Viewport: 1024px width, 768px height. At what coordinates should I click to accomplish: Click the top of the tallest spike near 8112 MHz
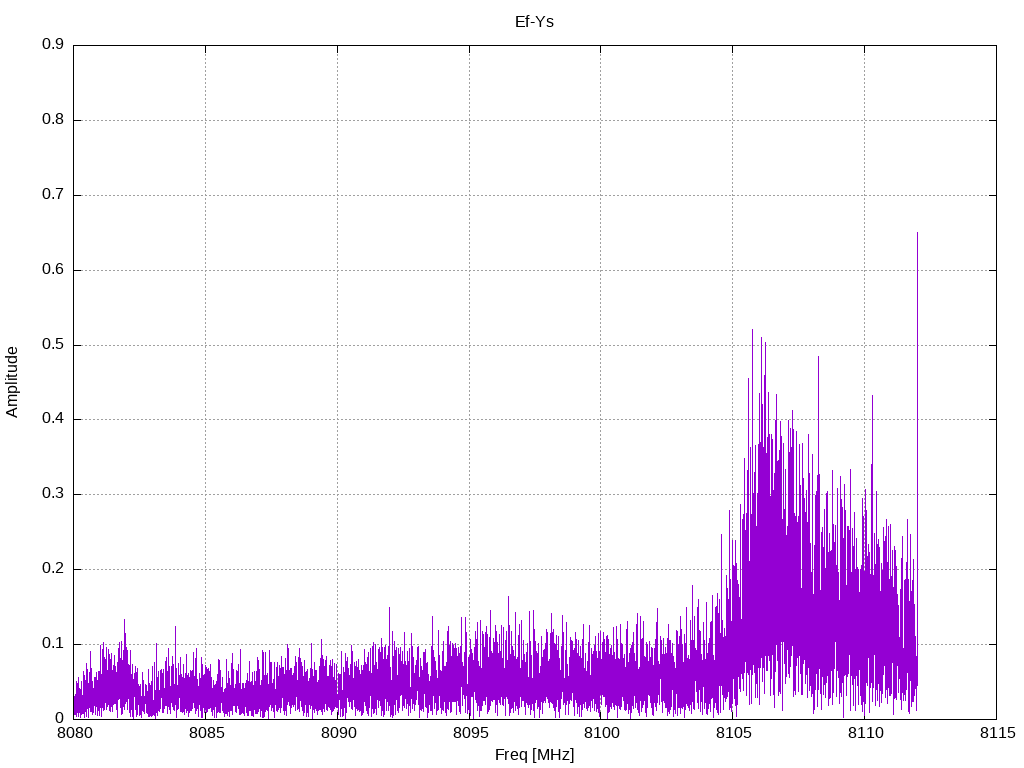pos(917,234)
